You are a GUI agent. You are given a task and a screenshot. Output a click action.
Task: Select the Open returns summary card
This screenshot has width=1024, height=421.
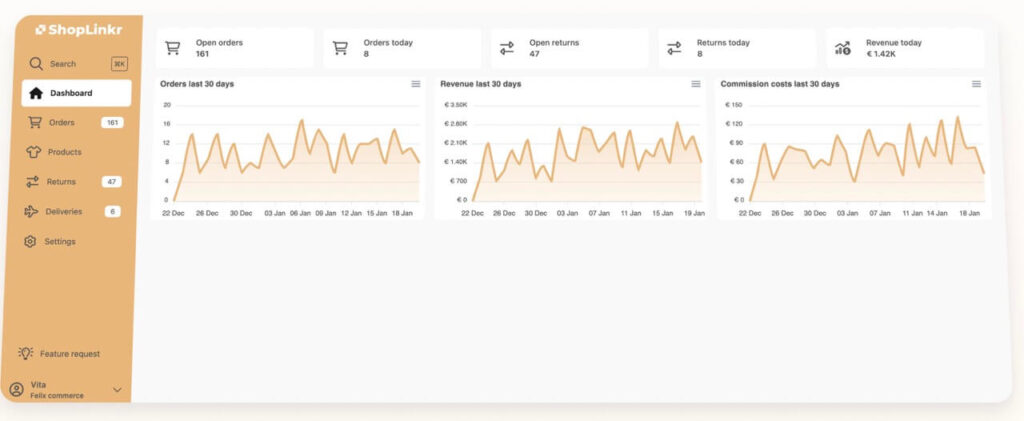(570, 48)
